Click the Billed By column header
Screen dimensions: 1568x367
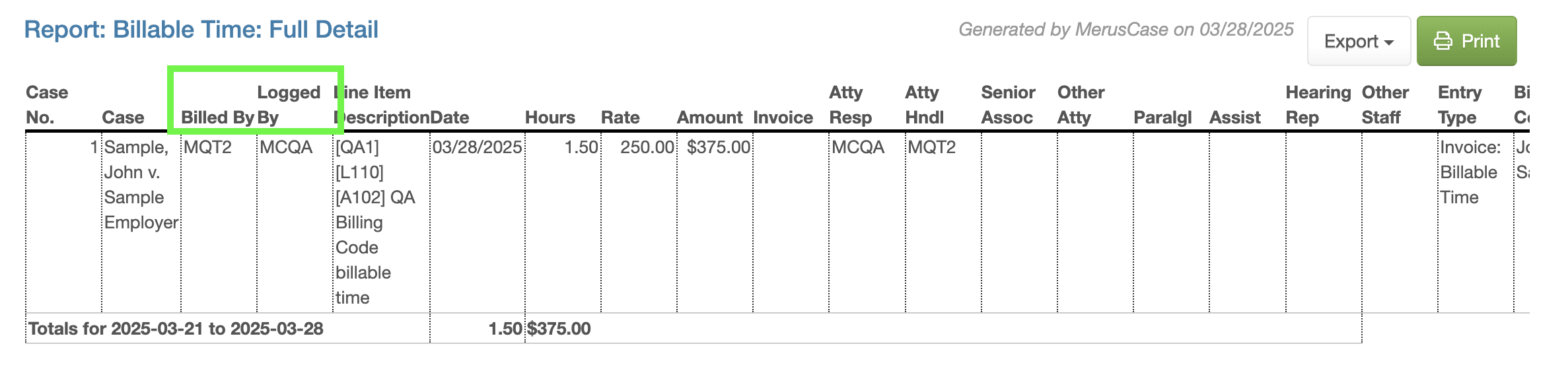point(218,117)
